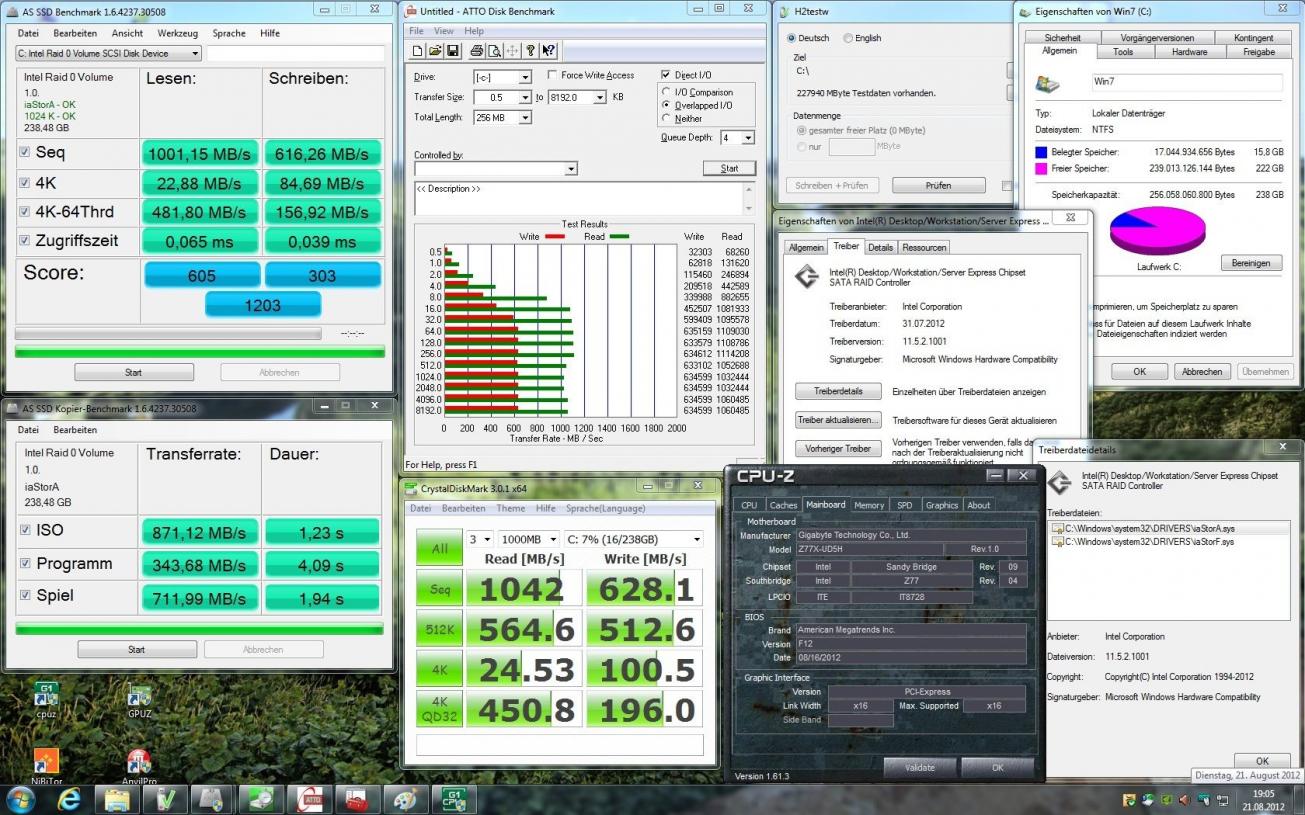Click the green NVIDIA tray icon
This screenshot has width=1305, height=815.
click(1166, 800)
